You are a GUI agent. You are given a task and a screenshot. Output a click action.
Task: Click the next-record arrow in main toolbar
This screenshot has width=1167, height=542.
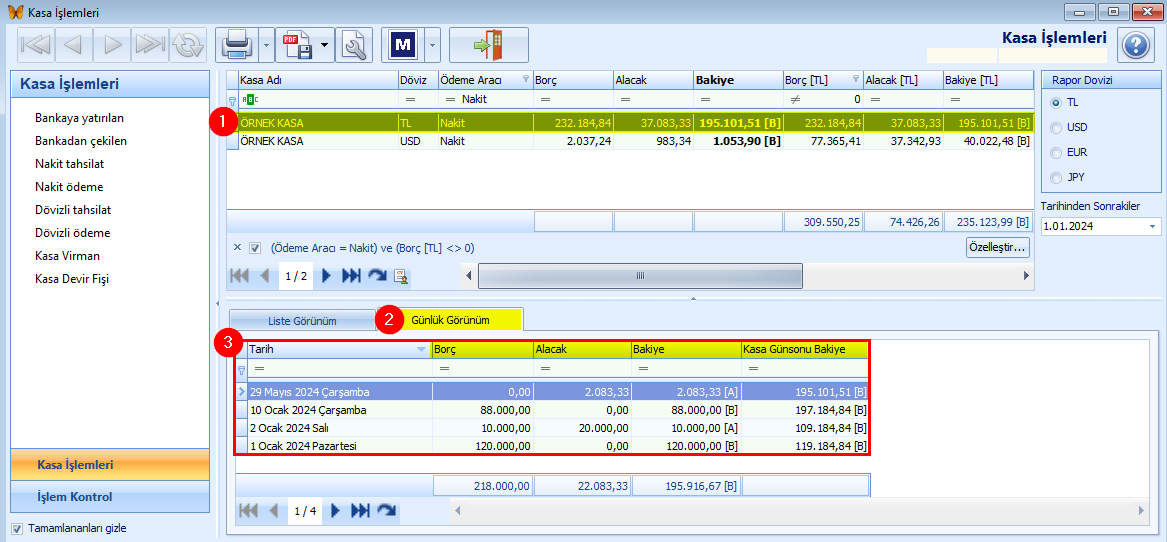(112, 45)
